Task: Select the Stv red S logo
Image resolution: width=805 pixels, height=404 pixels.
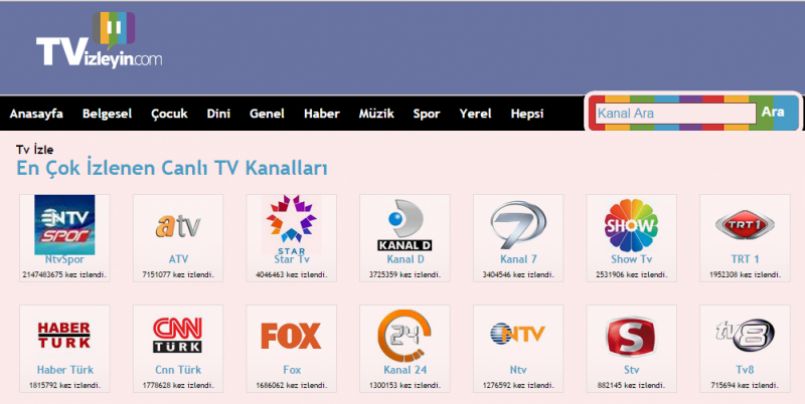Action: click(x=631, y=337)
